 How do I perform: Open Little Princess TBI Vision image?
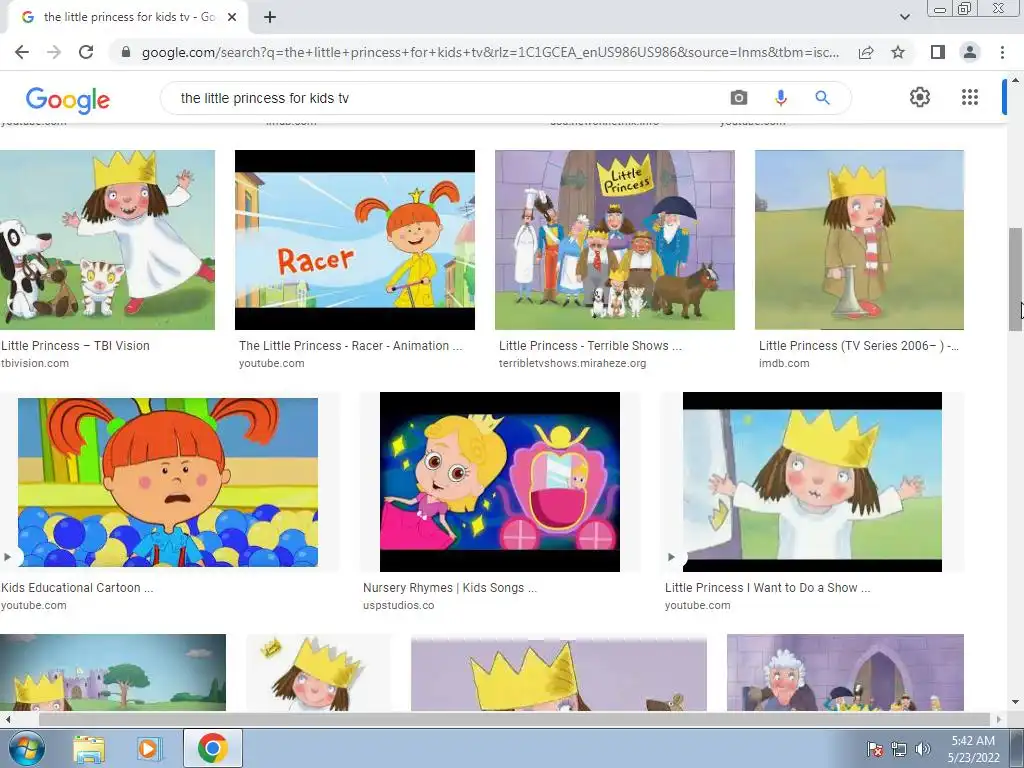click(107, 240)
